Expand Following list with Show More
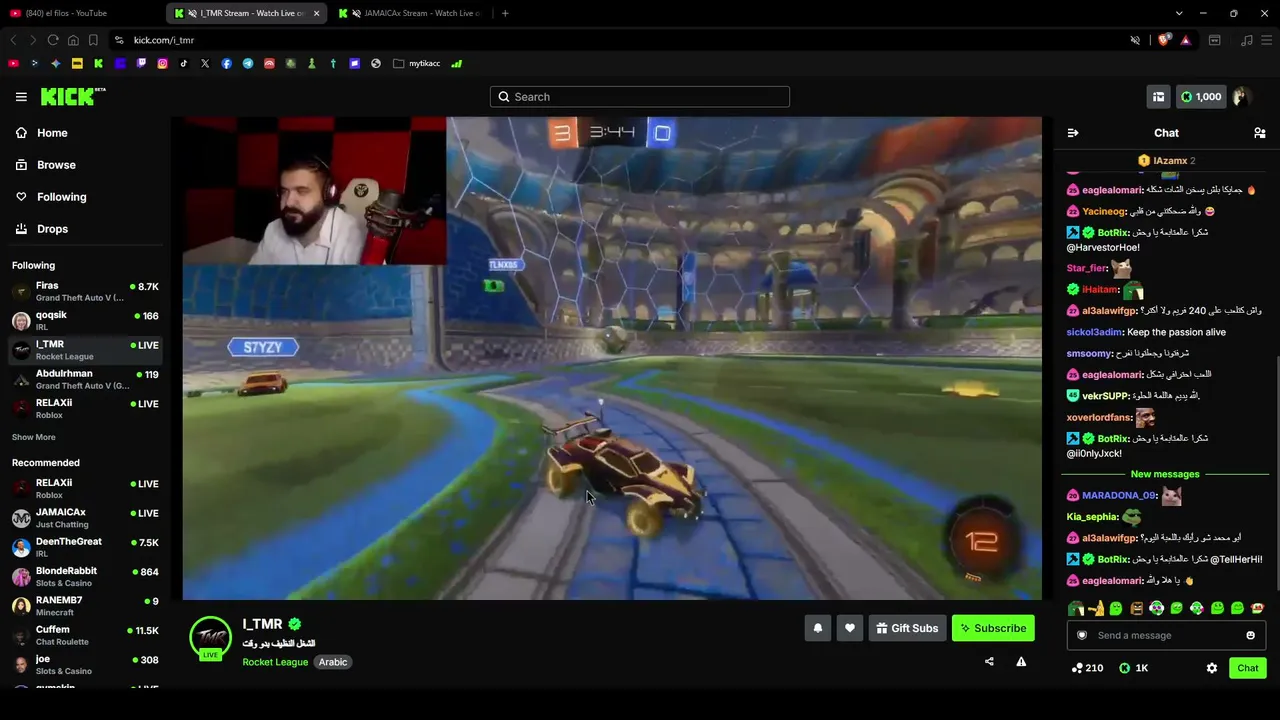The width and height of the screenshot is (1280, 720). [x=34, y=437]
